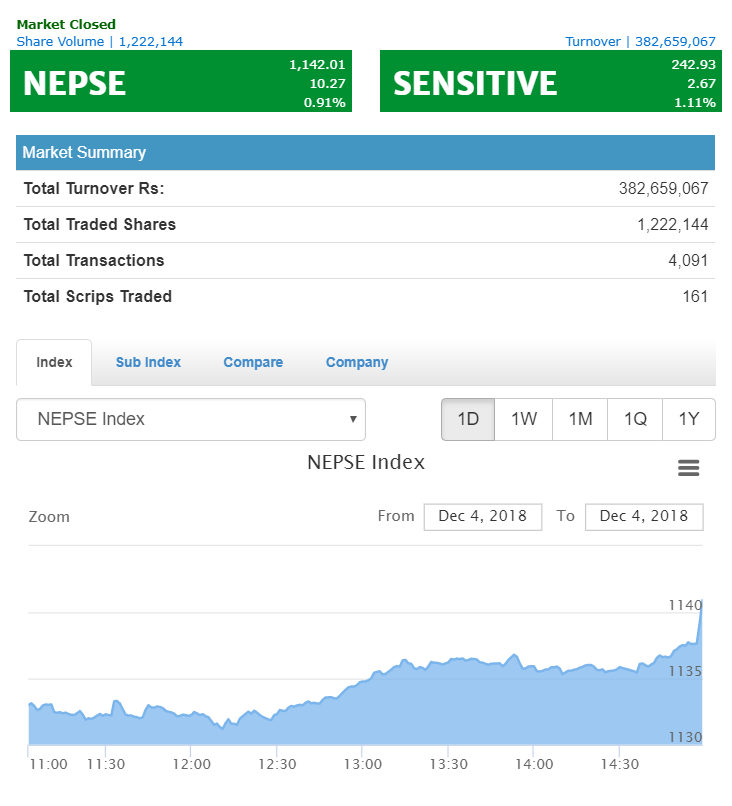Click the To date field

coord(644,517)
